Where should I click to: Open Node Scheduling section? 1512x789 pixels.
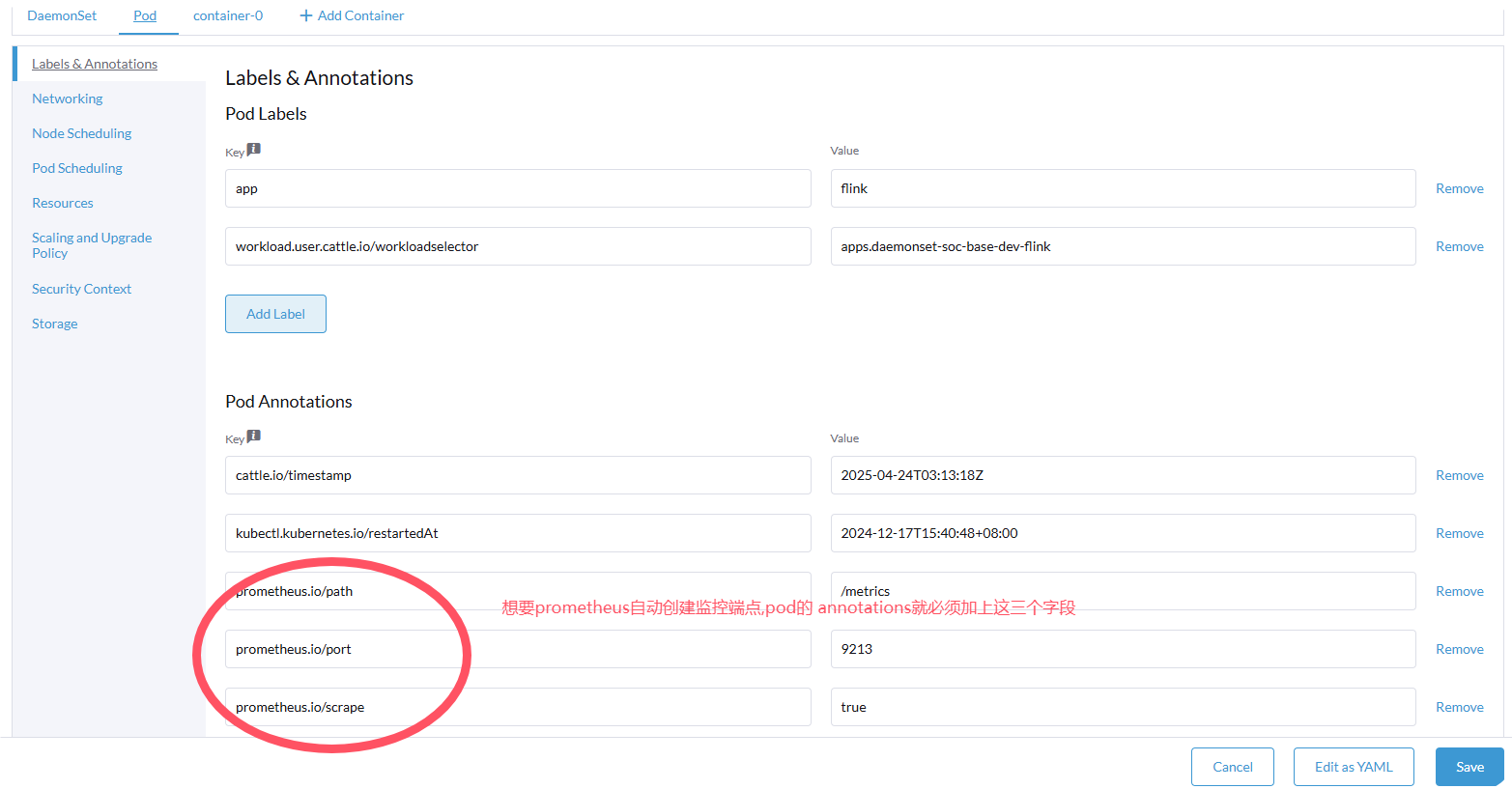click(x=82, y=133)
